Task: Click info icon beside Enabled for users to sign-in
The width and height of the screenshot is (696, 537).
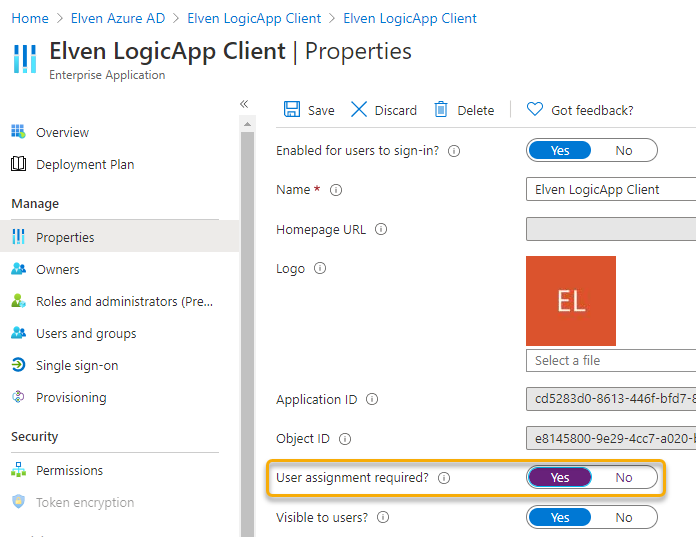Action: pos(454,151)
